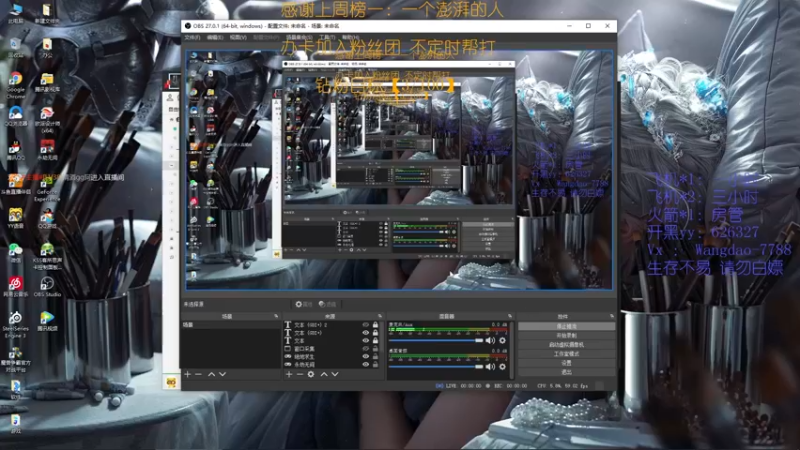Pop out the Scenes dock panel
Image resolution: width=800 pixels, height=450 pixels.
click(x=276, y=316)
